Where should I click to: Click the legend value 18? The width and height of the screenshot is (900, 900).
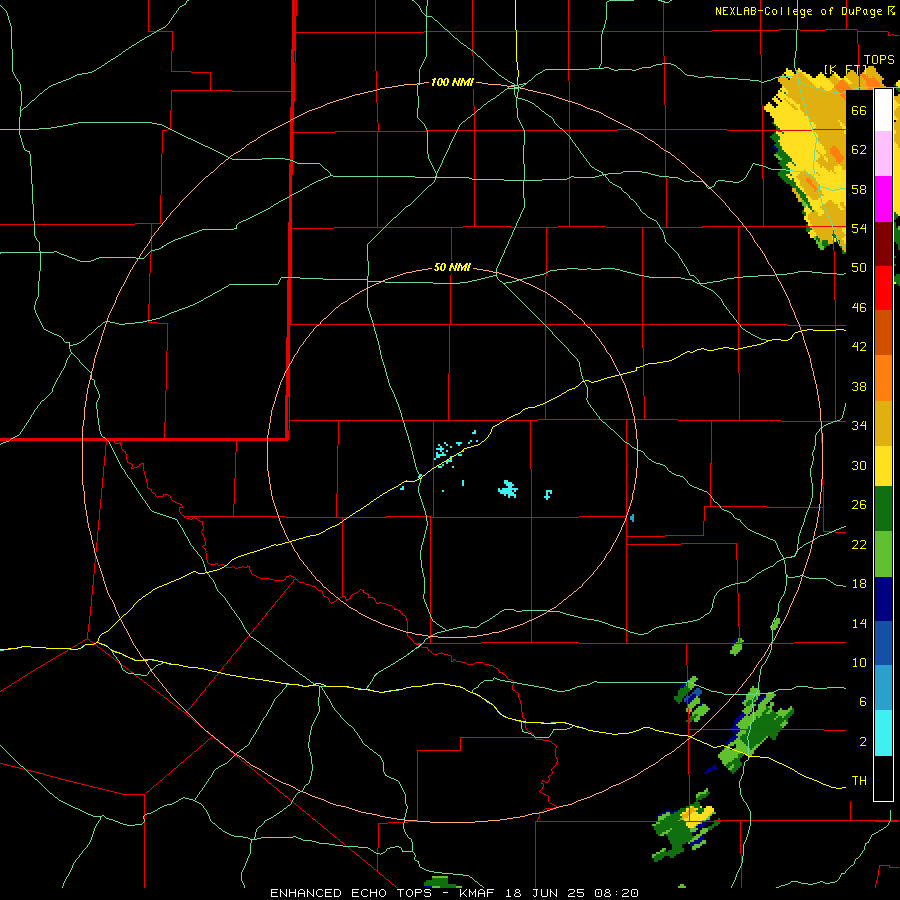click(x=859, y=584)
